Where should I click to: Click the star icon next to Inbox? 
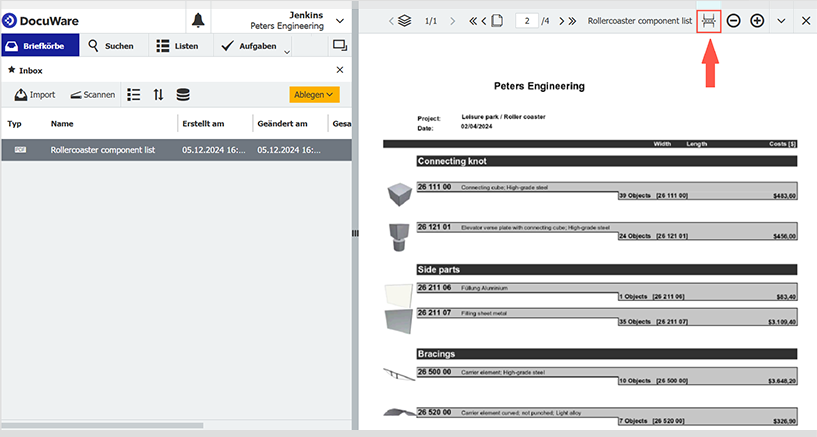point(11,71)
